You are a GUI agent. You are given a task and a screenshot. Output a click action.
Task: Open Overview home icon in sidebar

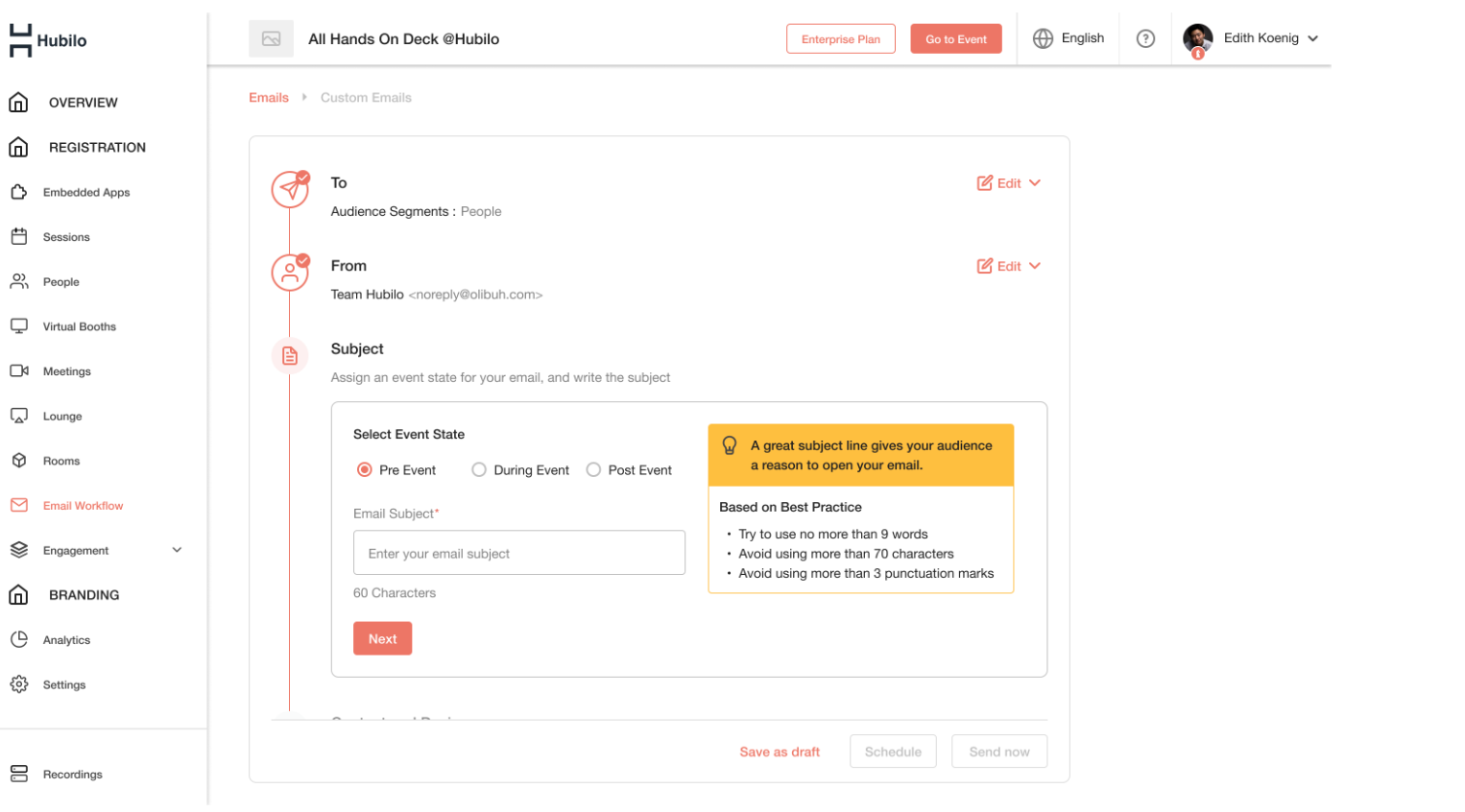pos(18,102)
